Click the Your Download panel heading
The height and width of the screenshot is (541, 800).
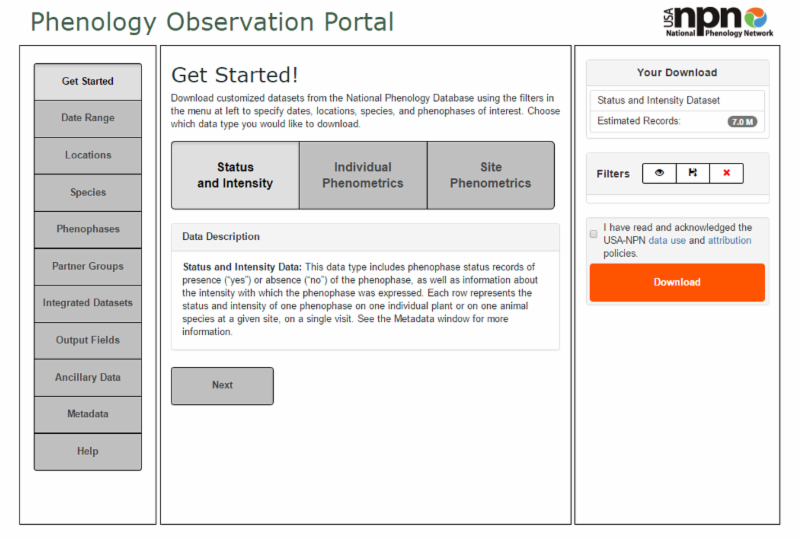point(677,72)
